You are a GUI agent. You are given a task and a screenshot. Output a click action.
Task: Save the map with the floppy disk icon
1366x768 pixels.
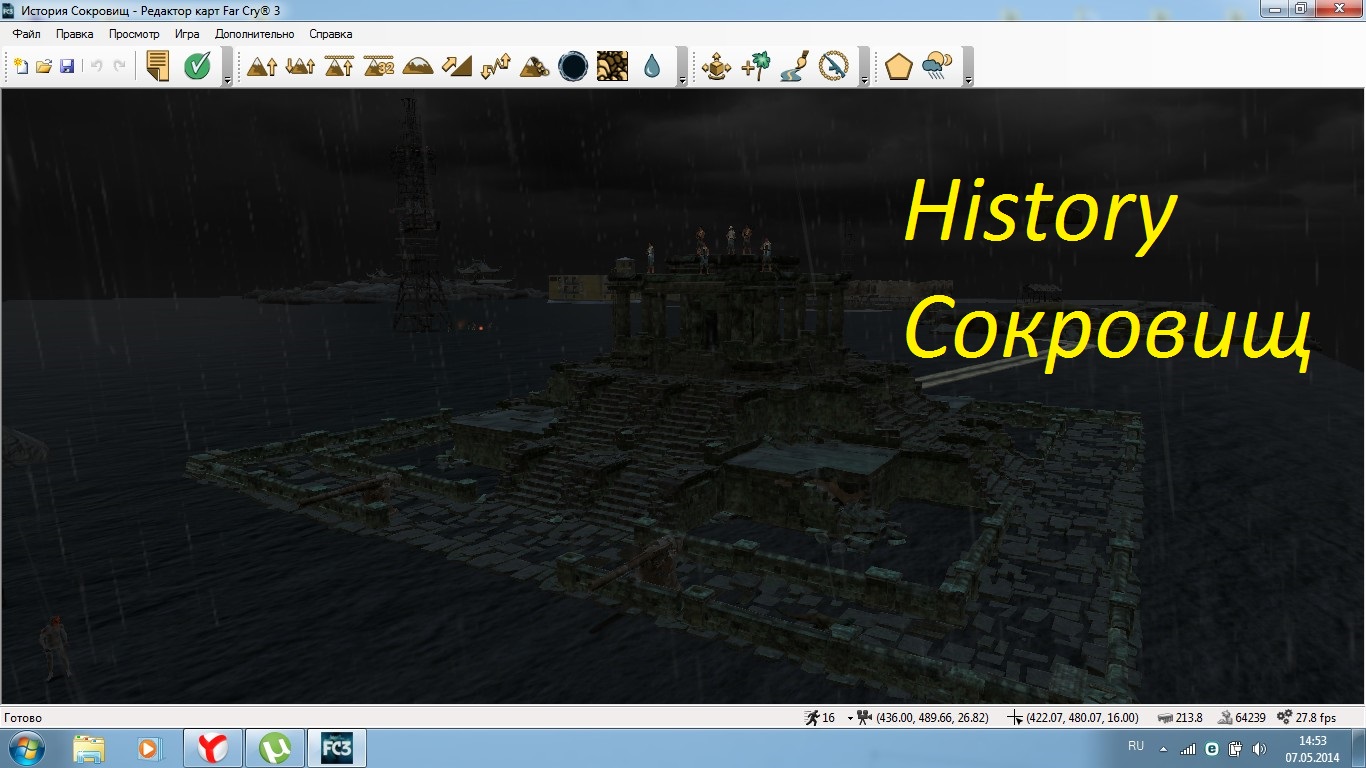[67, 66]
